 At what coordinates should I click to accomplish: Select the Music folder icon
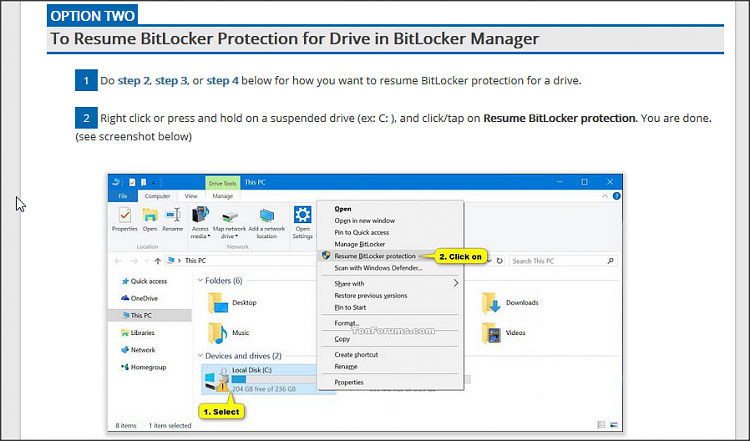(x=218, y=333)
